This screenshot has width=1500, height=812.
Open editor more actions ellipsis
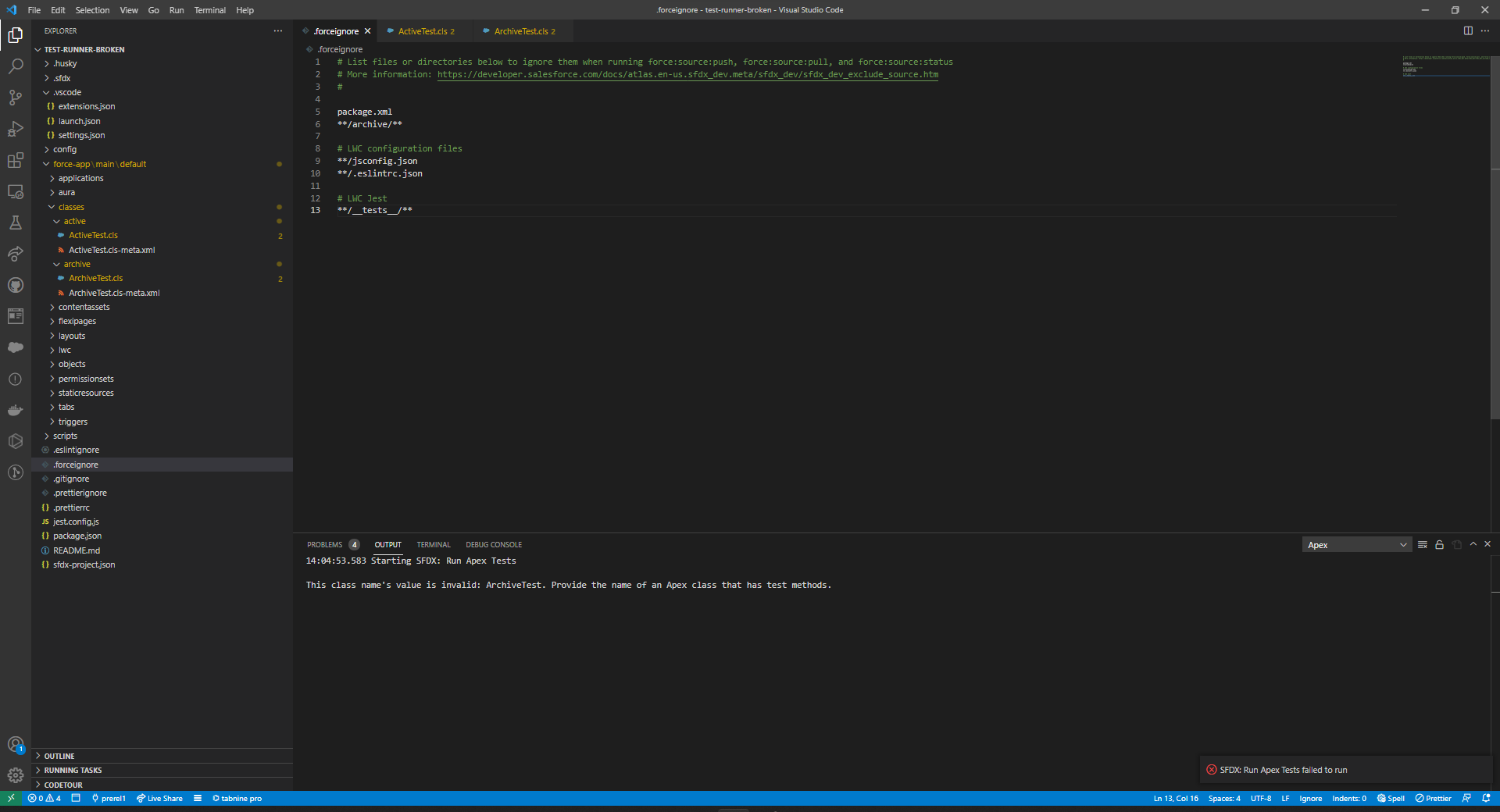[1485, 31]
